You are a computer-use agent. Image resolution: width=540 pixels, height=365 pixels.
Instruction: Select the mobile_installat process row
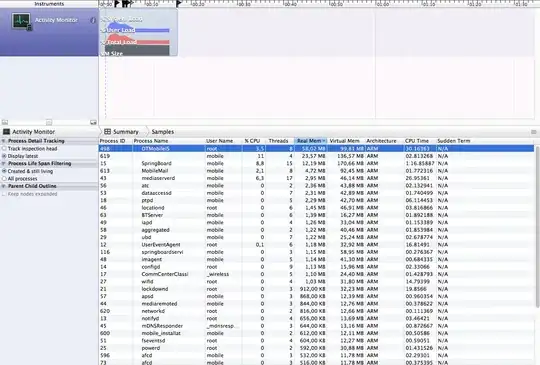316,333
